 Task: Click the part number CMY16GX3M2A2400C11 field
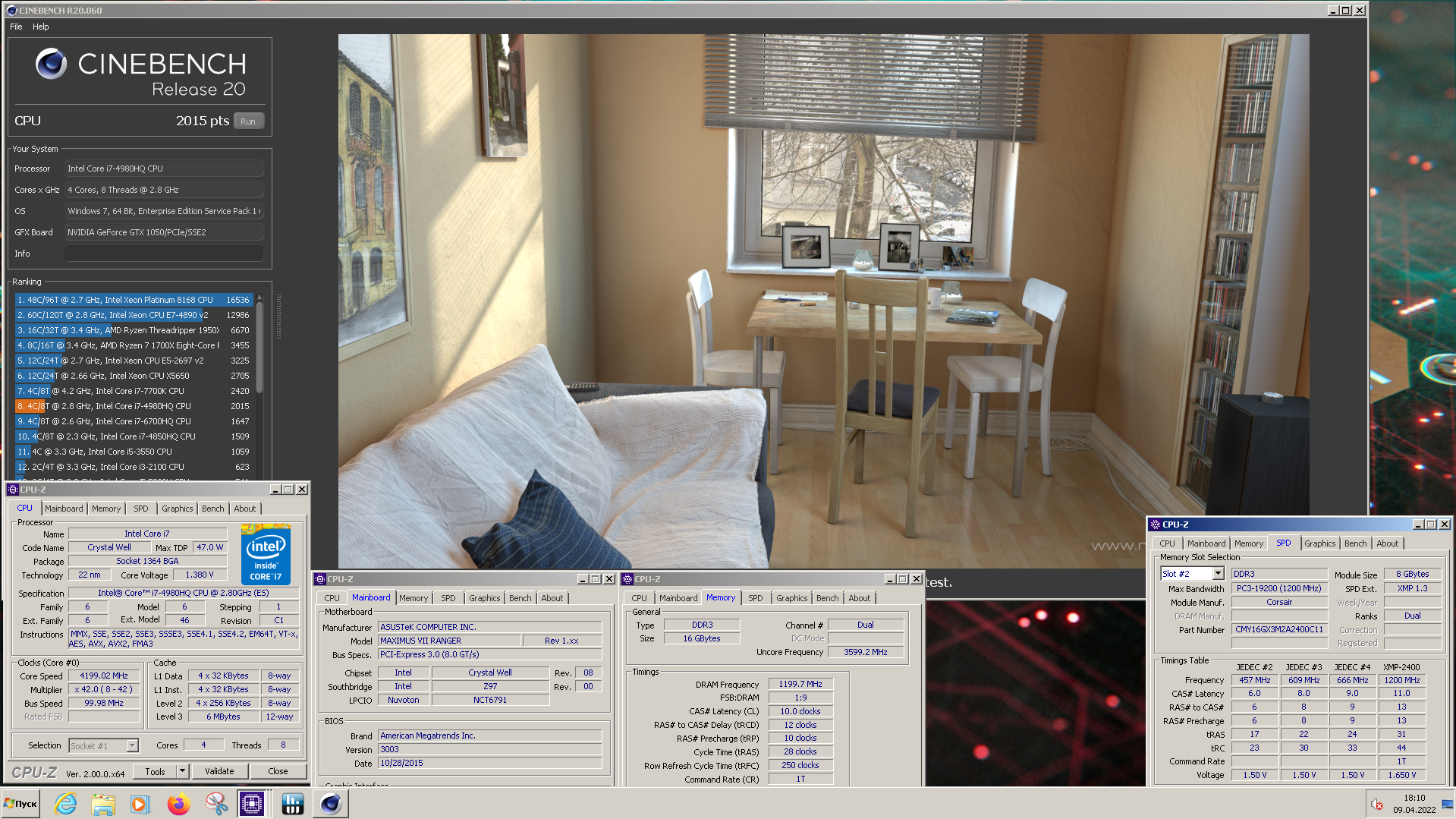click(1279, 629)
